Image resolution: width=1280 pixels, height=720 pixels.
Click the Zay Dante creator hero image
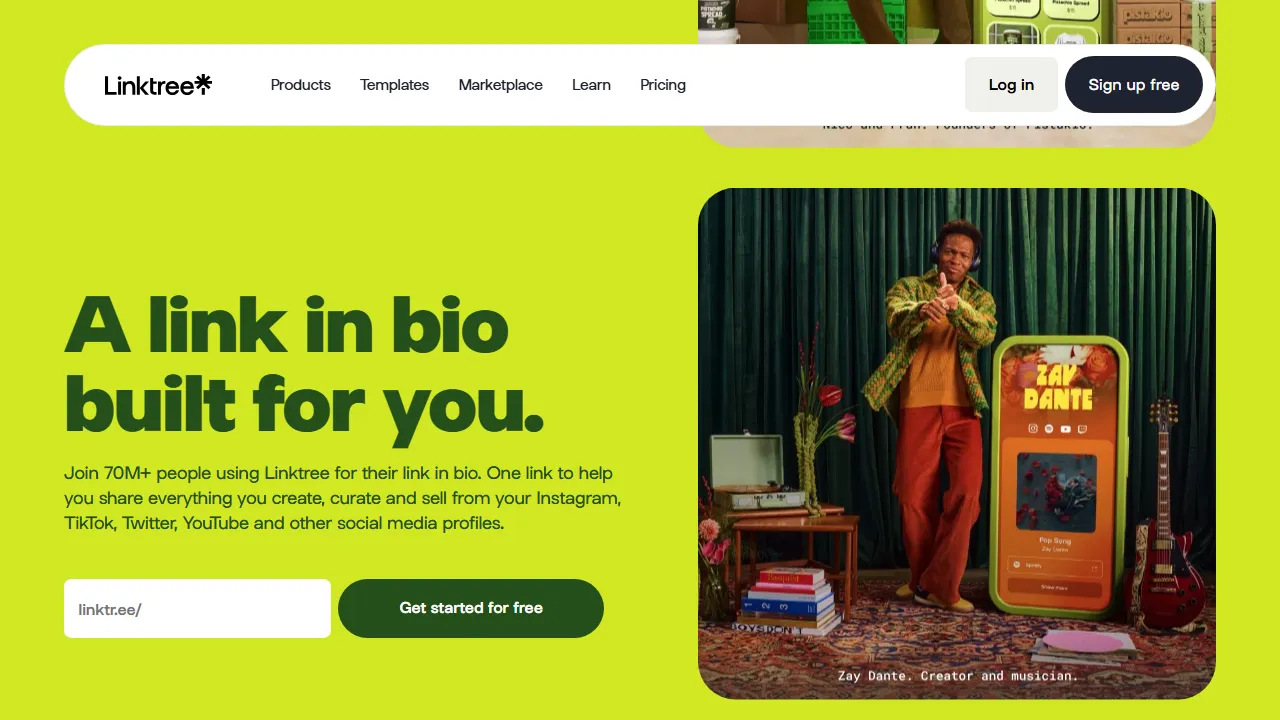pos(956,443)
